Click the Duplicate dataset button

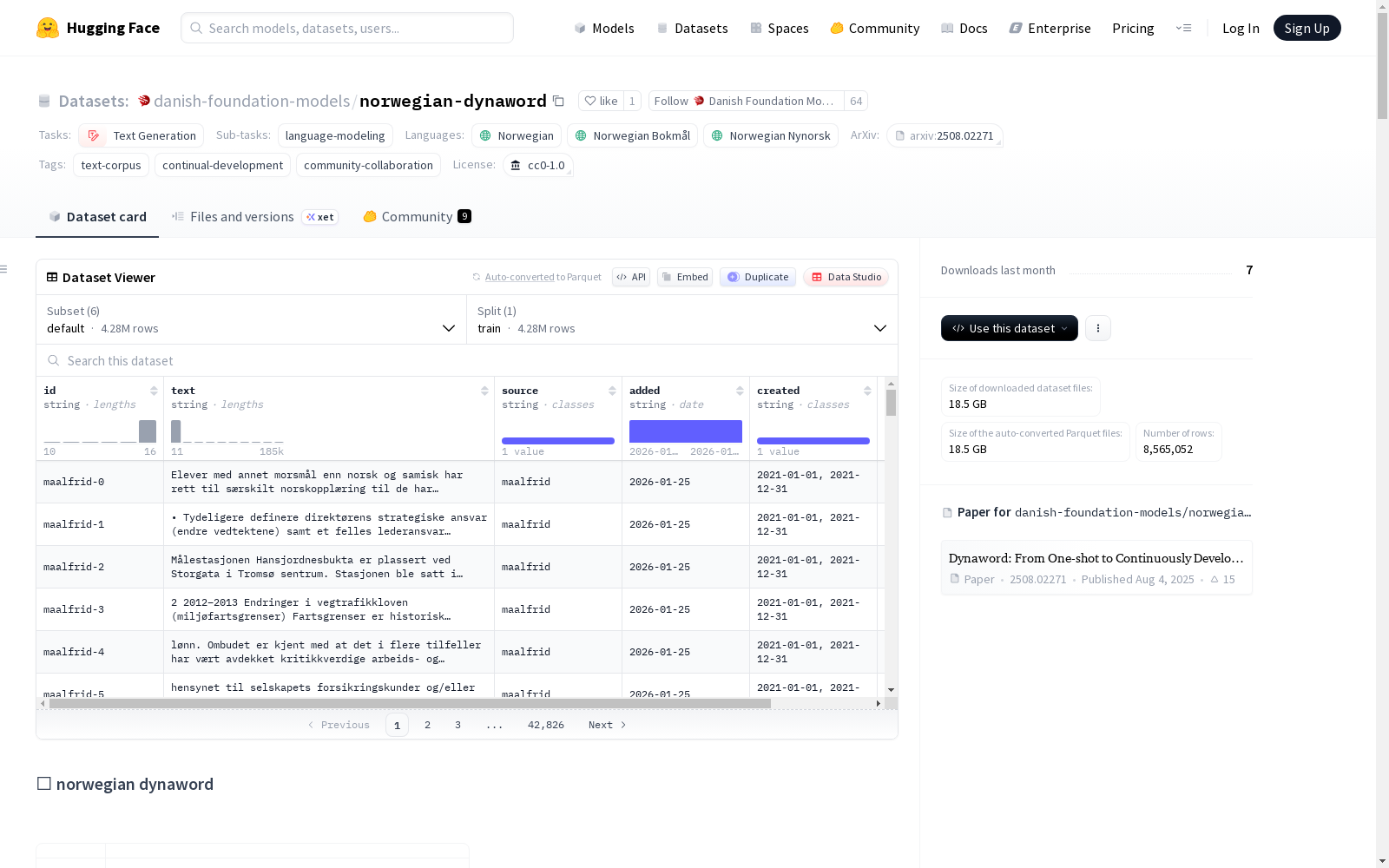click(758, 277)
